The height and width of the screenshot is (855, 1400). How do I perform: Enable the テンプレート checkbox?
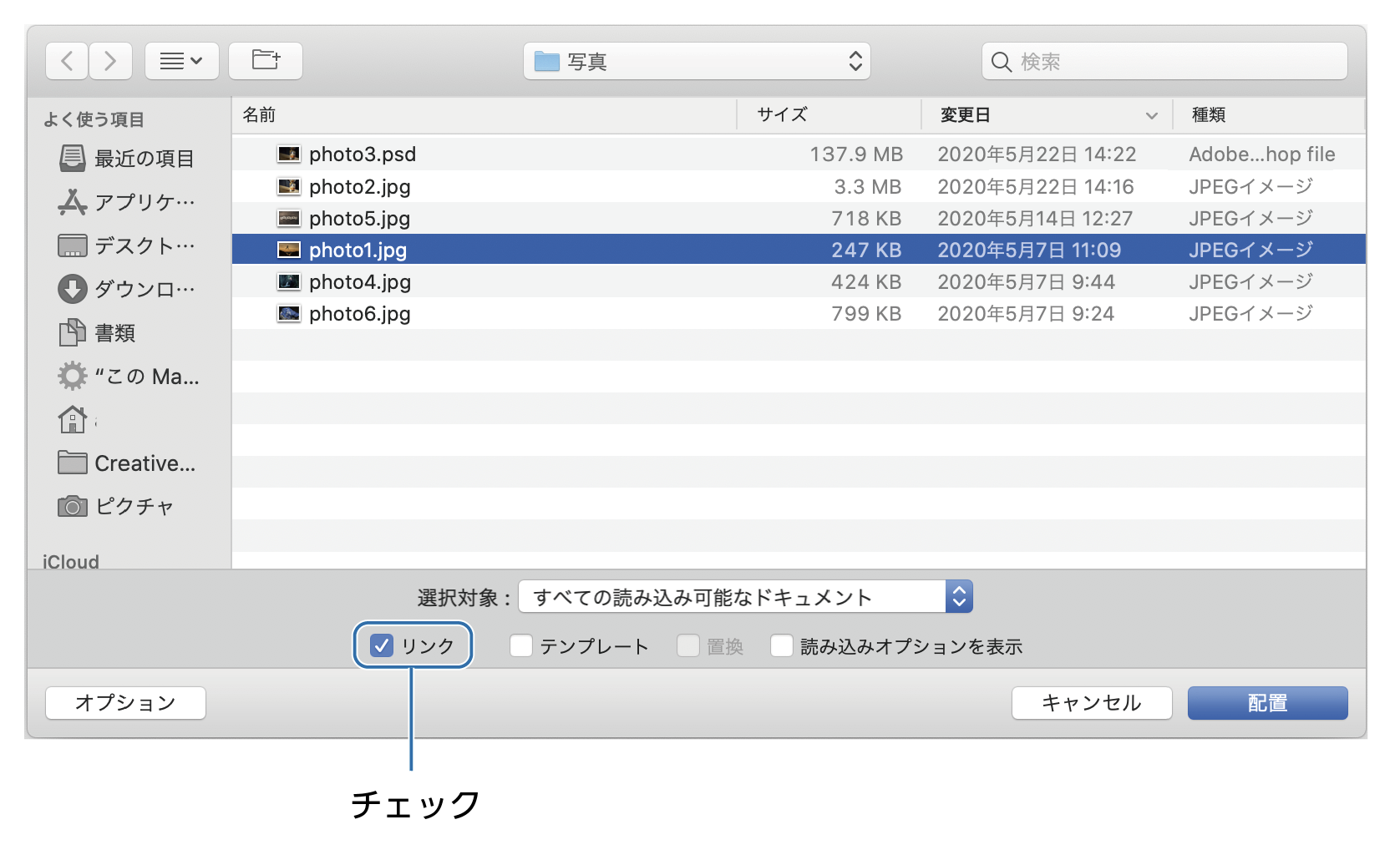pos(521,645)
